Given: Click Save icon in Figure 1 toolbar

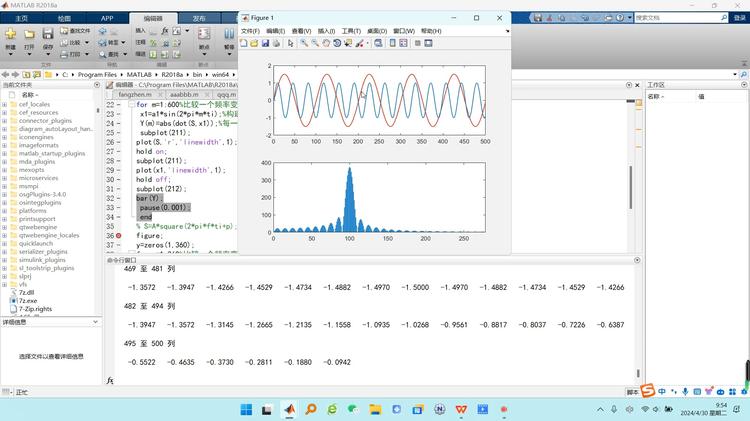Looking at the screenshot, I should 265,43.
